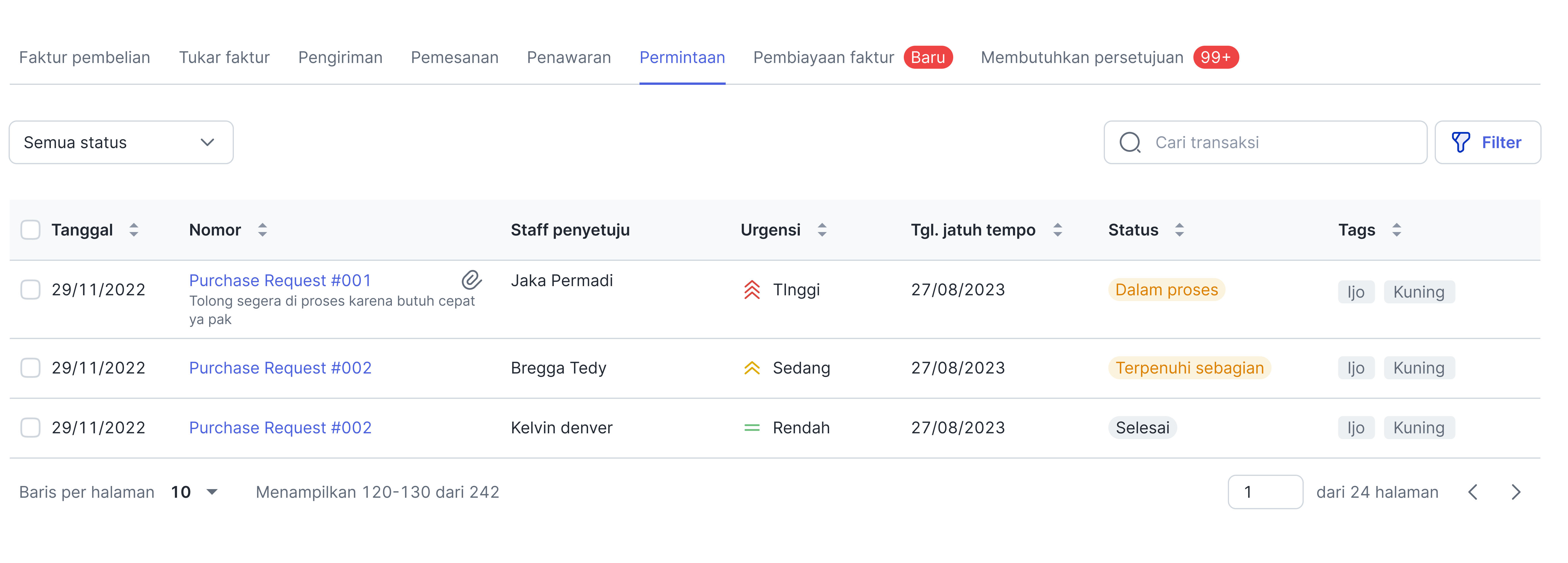This screenshot has height=563, width=1568.
Task: Open the Pemesanan tab
Action: coord(455,57)
